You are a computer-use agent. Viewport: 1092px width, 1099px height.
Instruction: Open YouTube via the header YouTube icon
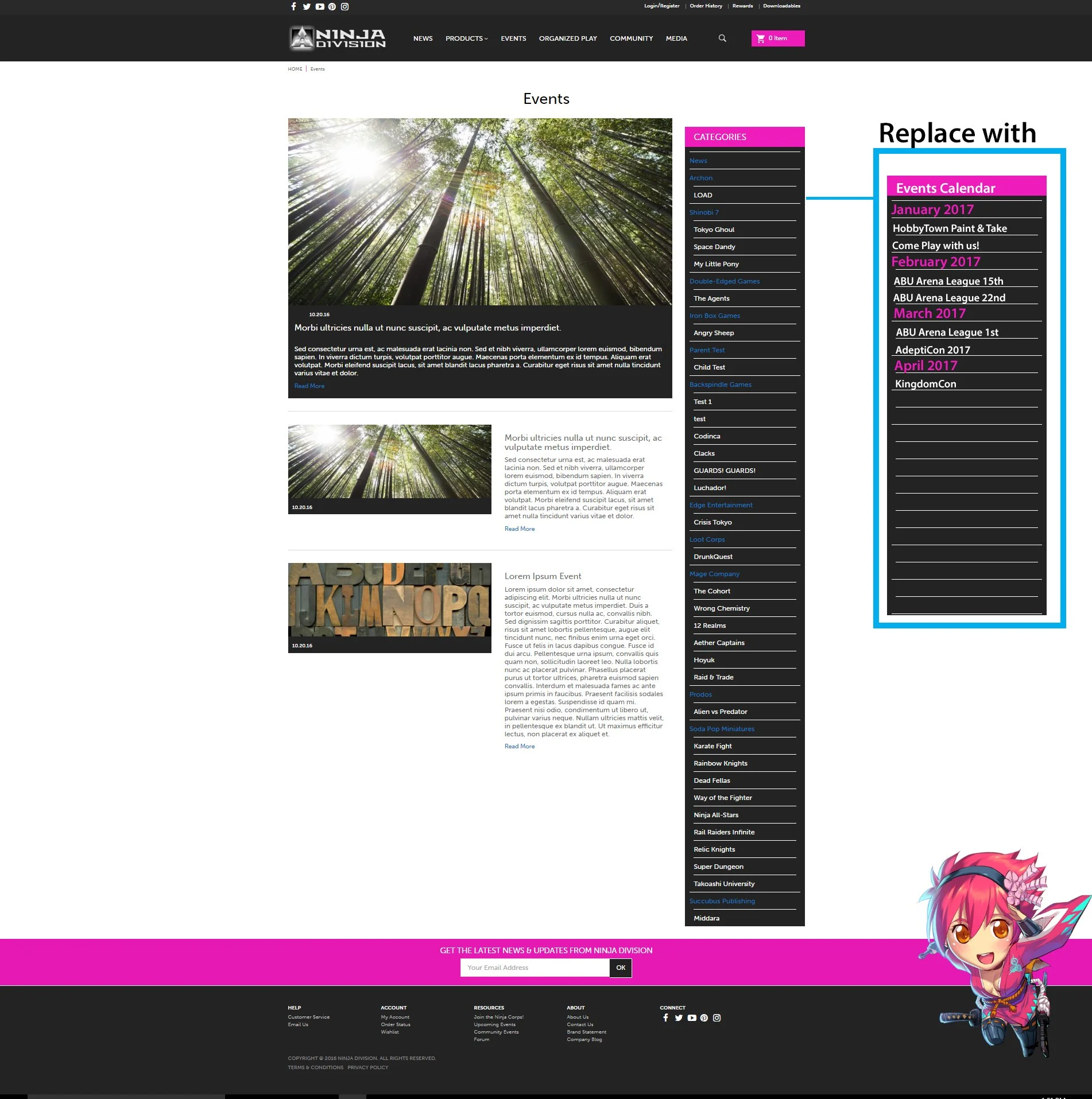(x=319, y=6)
